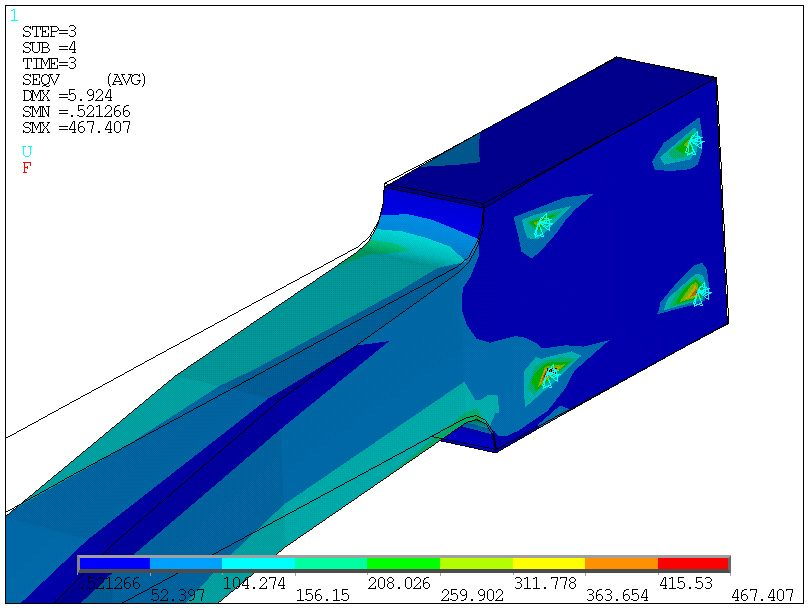This screenshot has height=610, width=810.
Task: Click the lower-right constraint symbol on block
Action: [x=702, y=295]
